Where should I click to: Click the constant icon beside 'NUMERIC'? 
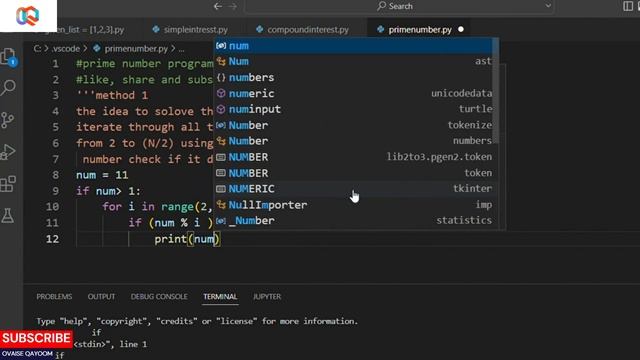pos(221,189)
